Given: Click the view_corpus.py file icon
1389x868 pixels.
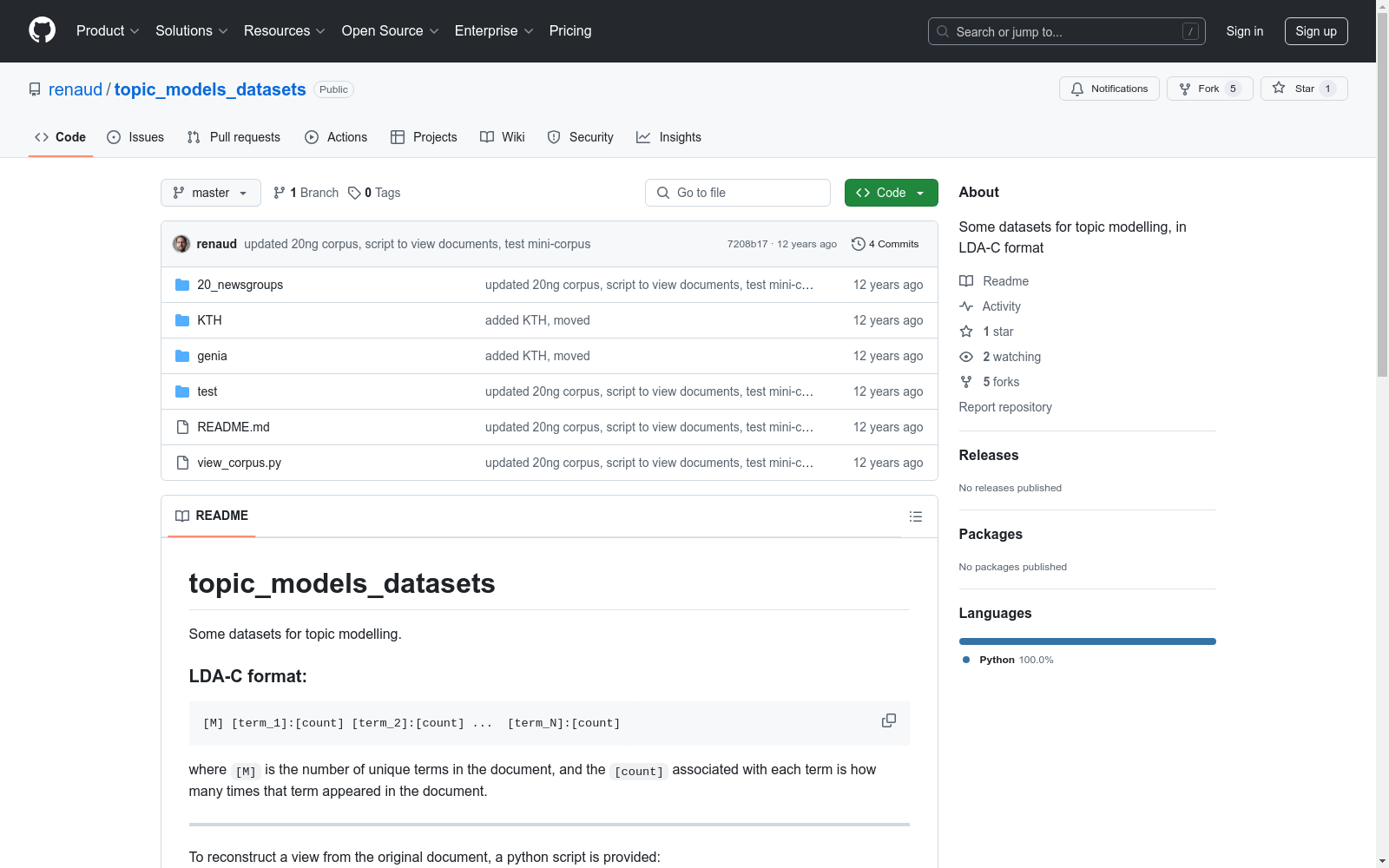Looking at the screenshot, I should (x=182, y=463).
